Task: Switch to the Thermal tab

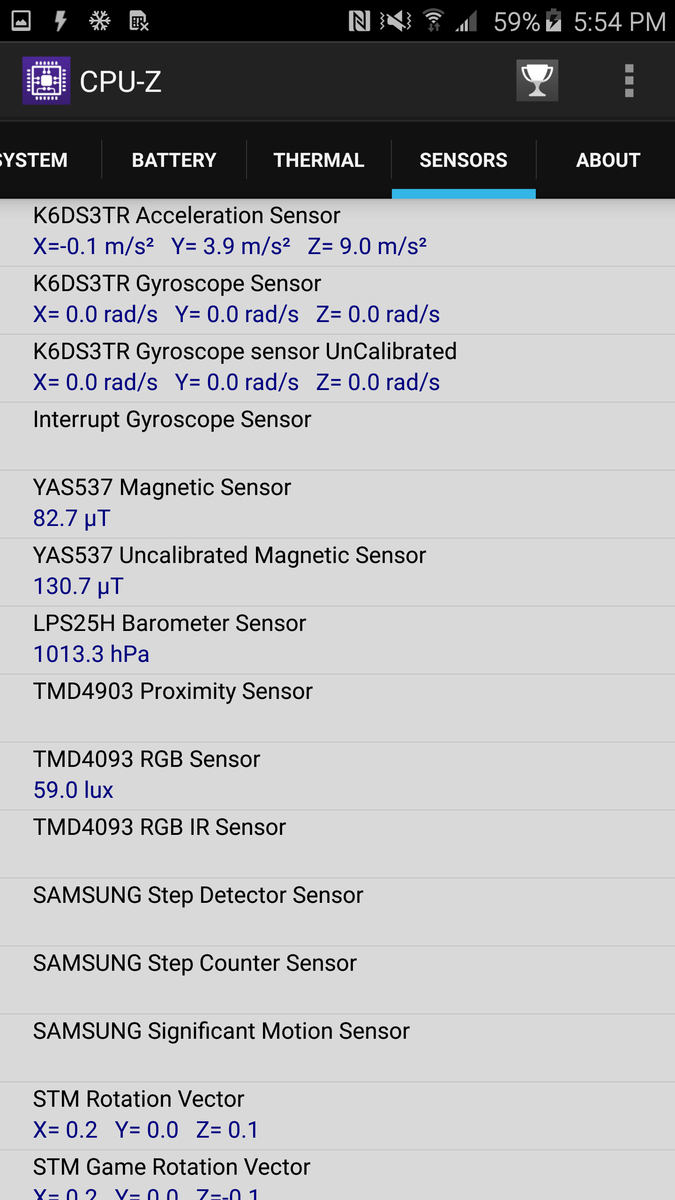Action: [x=319, y=160]
